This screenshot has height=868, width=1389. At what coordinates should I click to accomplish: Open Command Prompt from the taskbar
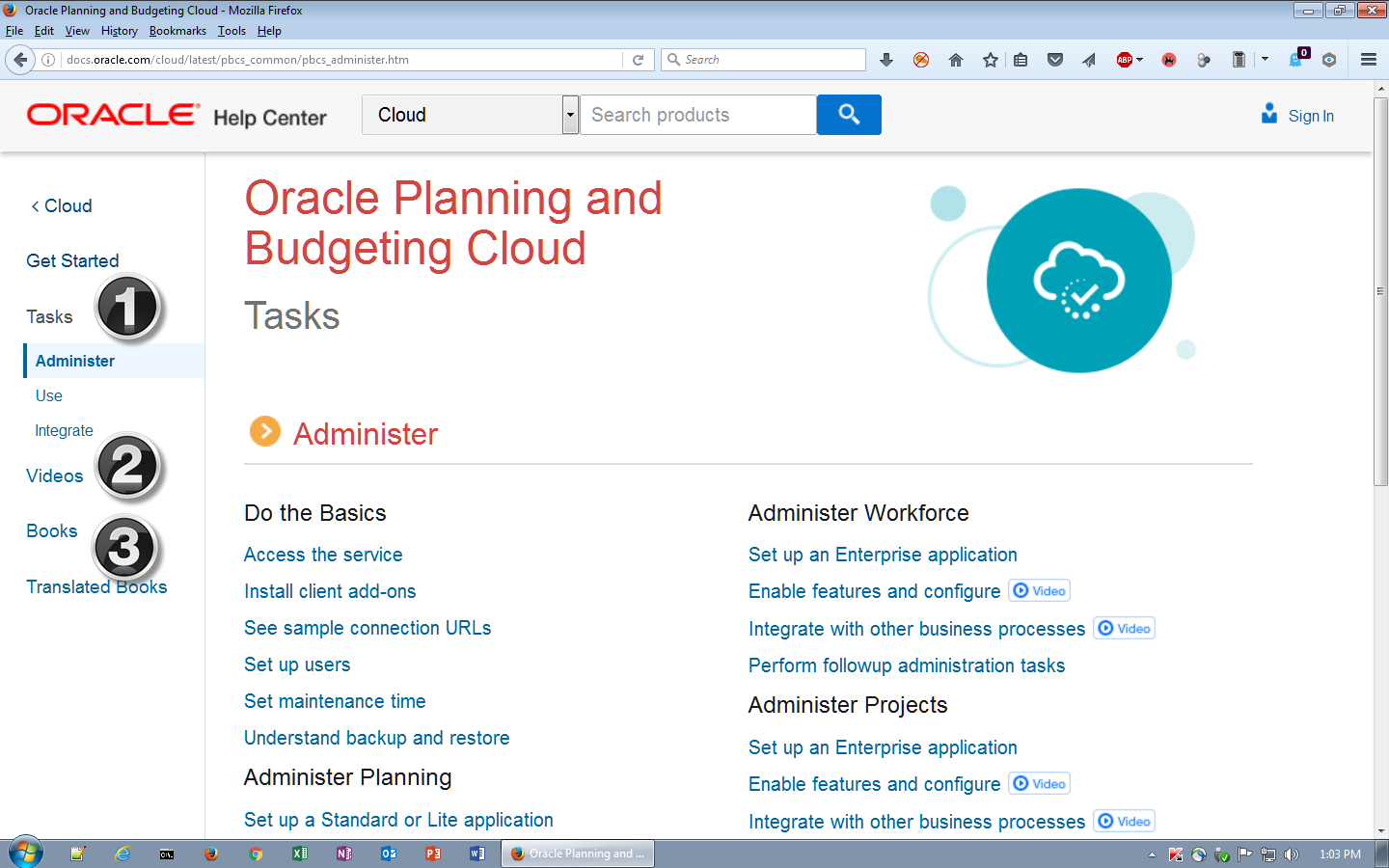(167, 854)
